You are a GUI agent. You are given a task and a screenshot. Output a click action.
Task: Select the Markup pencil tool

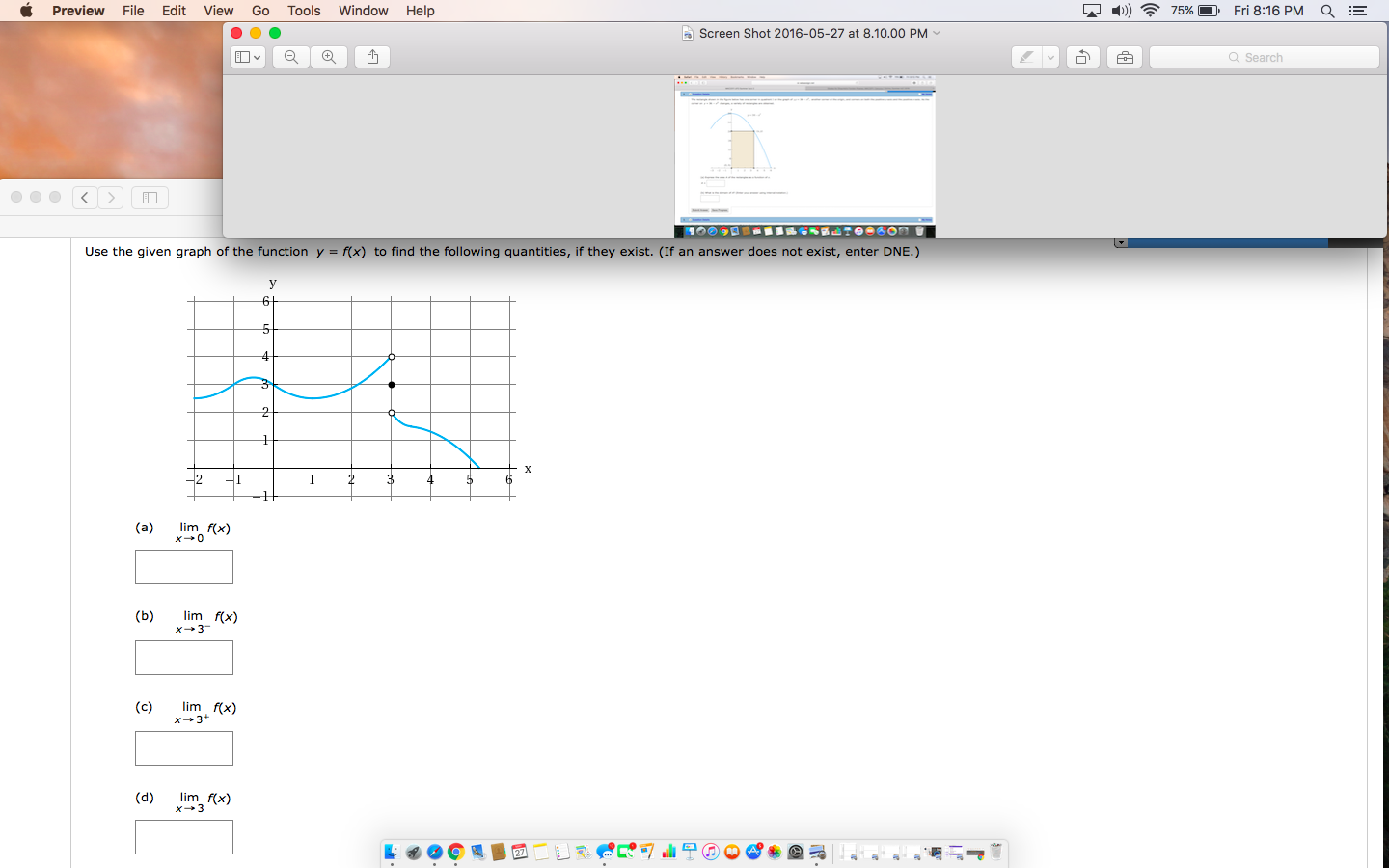click(1026, 57)
